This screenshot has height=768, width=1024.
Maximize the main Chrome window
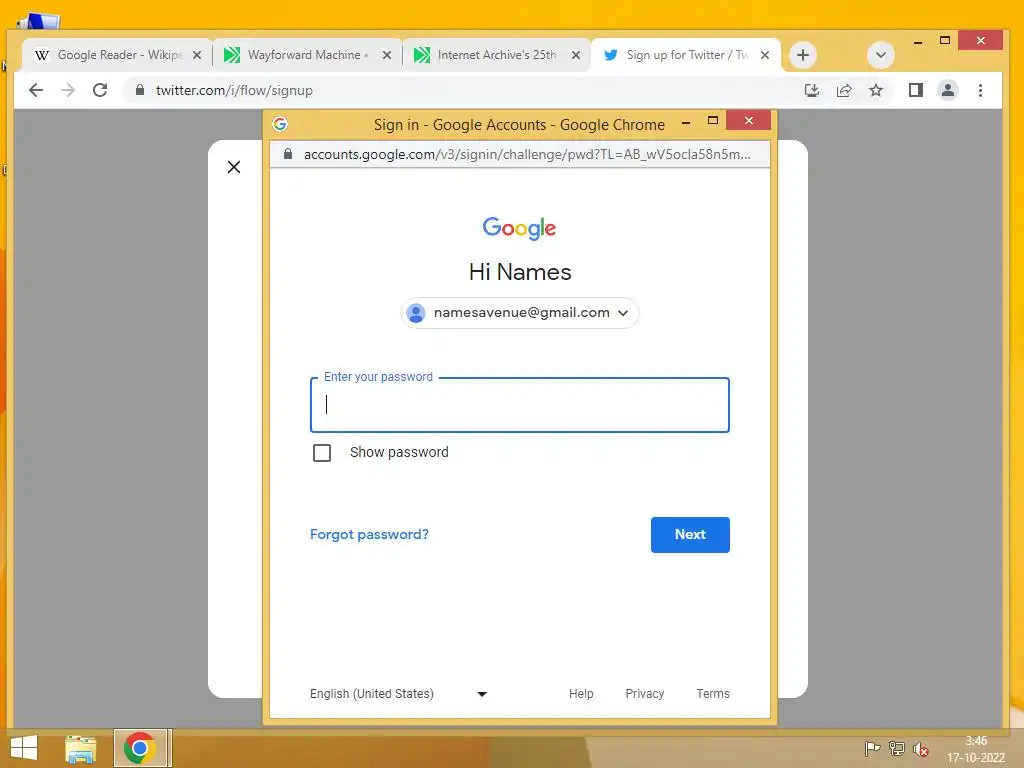944,40
